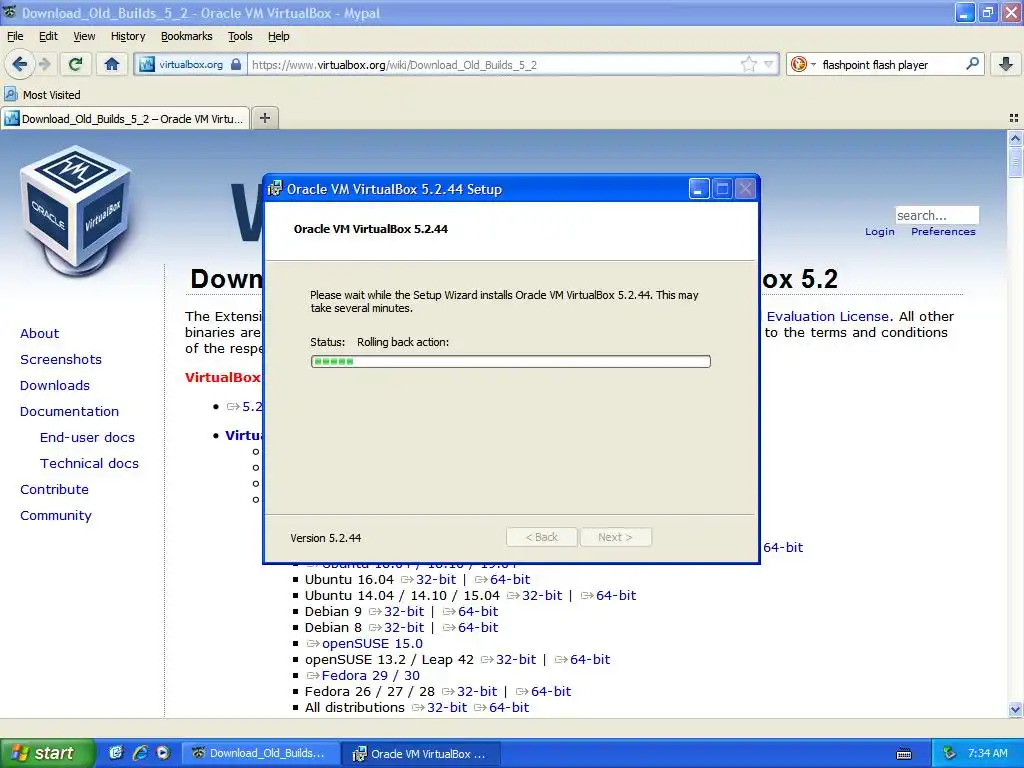Launch Internet Explorer from Quick Launch
The height and width of the screenshot is (768, 1024).
(140, 753)
